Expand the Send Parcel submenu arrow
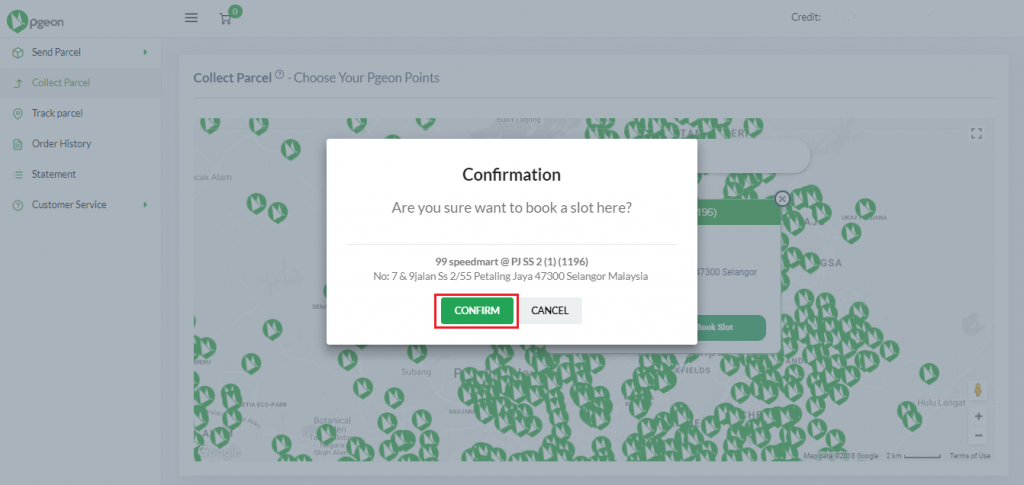 [145, 52]
